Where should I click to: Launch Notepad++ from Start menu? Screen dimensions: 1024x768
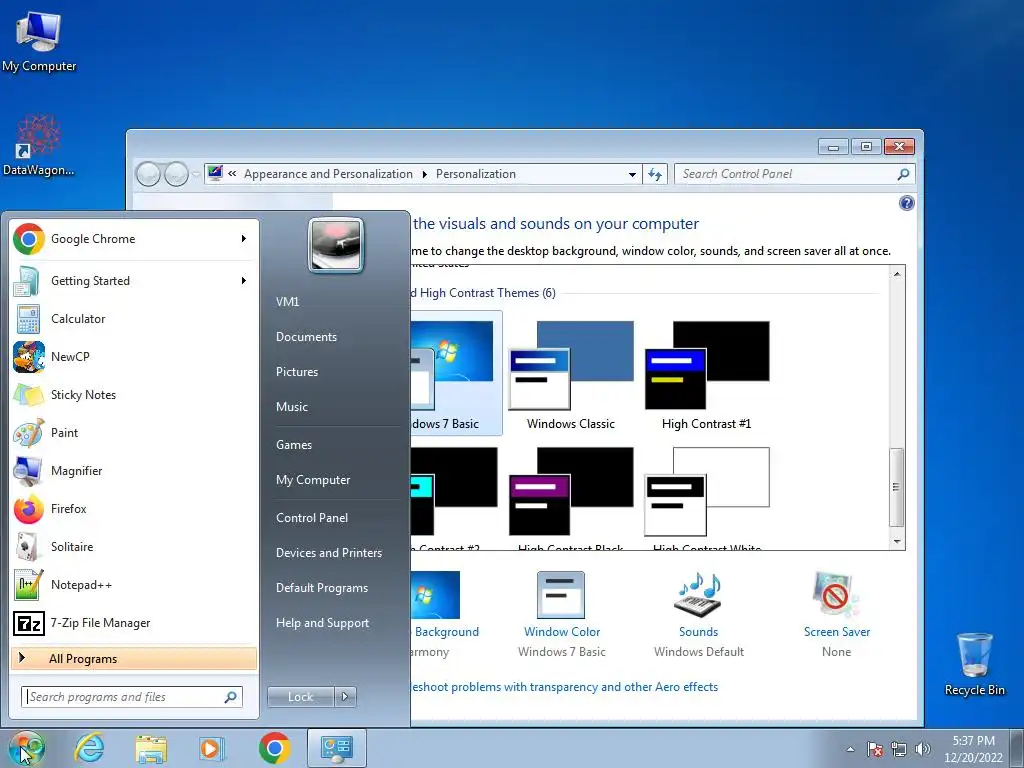pyautogui.click(x=134, y=584)
